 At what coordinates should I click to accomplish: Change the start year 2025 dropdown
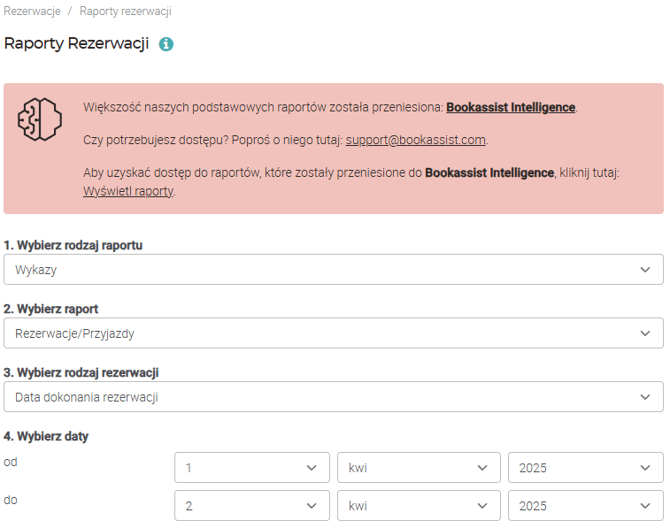click(585, 467)
